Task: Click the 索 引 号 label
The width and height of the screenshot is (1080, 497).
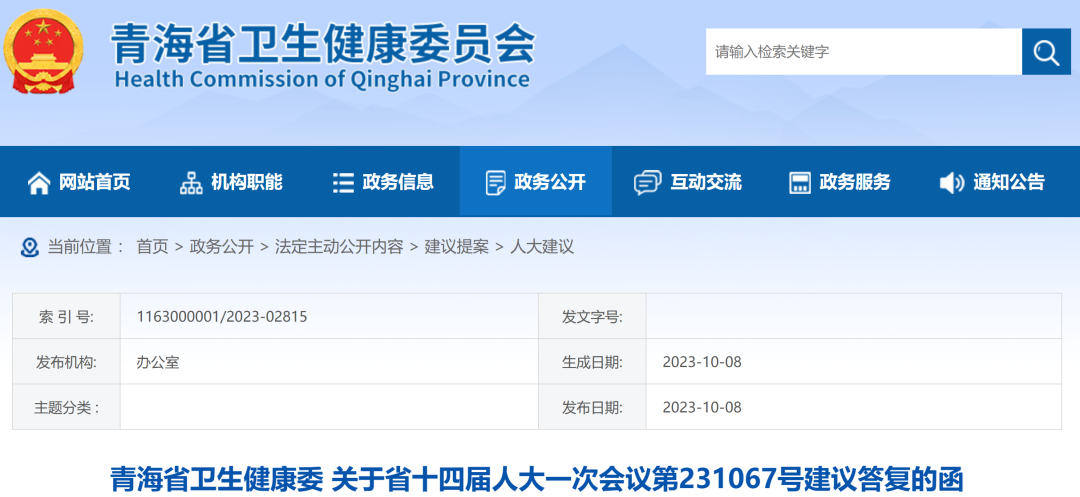Action: click(x=66, y=317)
